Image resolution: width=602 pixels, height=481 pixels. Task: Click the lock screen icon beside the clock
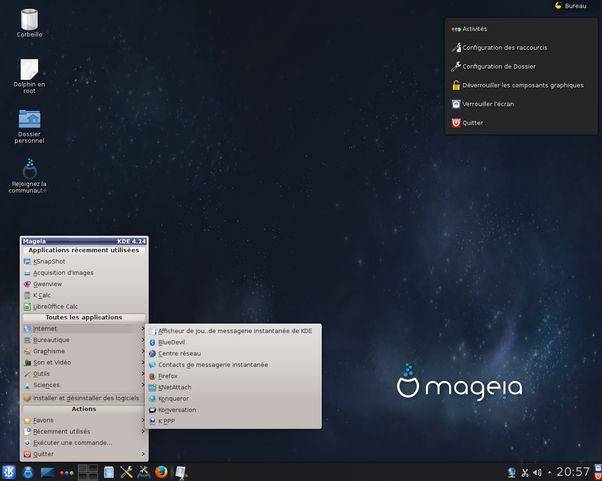coord(598,468)
